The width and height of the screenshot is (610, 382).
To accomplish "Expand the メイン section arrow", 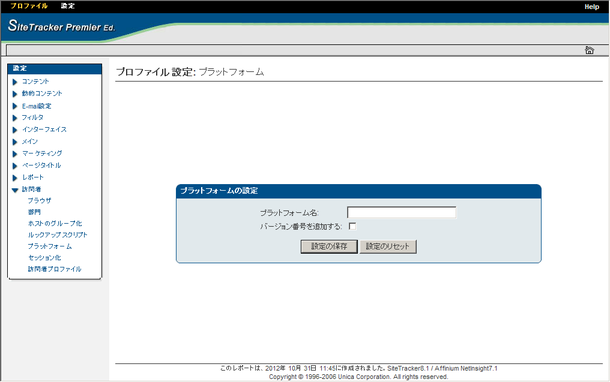I will click(15, 142).
